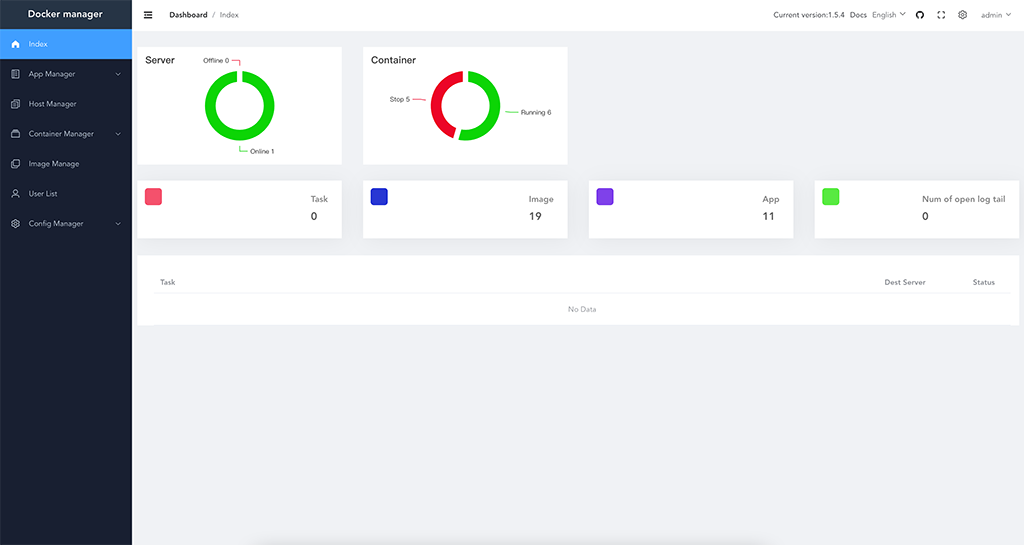The height and width of the screenshot is (545, 1024).
Task: Click the Status column header
Action: tap(984, 283)
